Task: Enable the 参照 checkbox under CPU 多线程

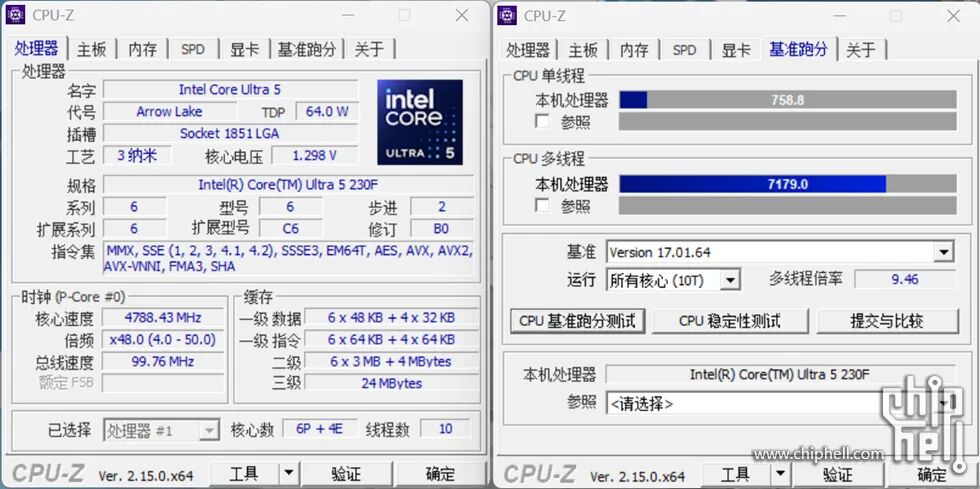Action: 542,205
